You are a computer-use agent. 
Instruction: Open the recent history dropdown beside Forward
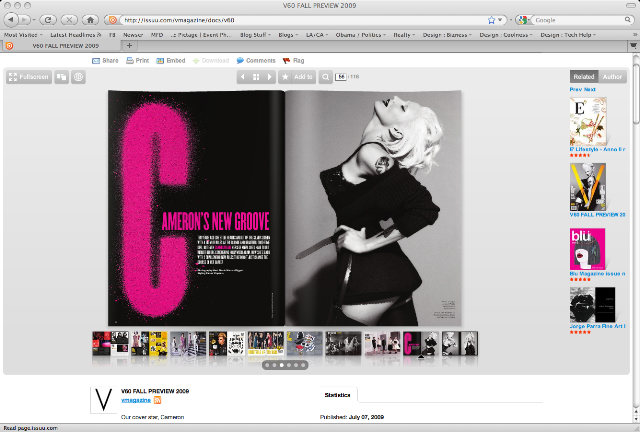point(34,20)
